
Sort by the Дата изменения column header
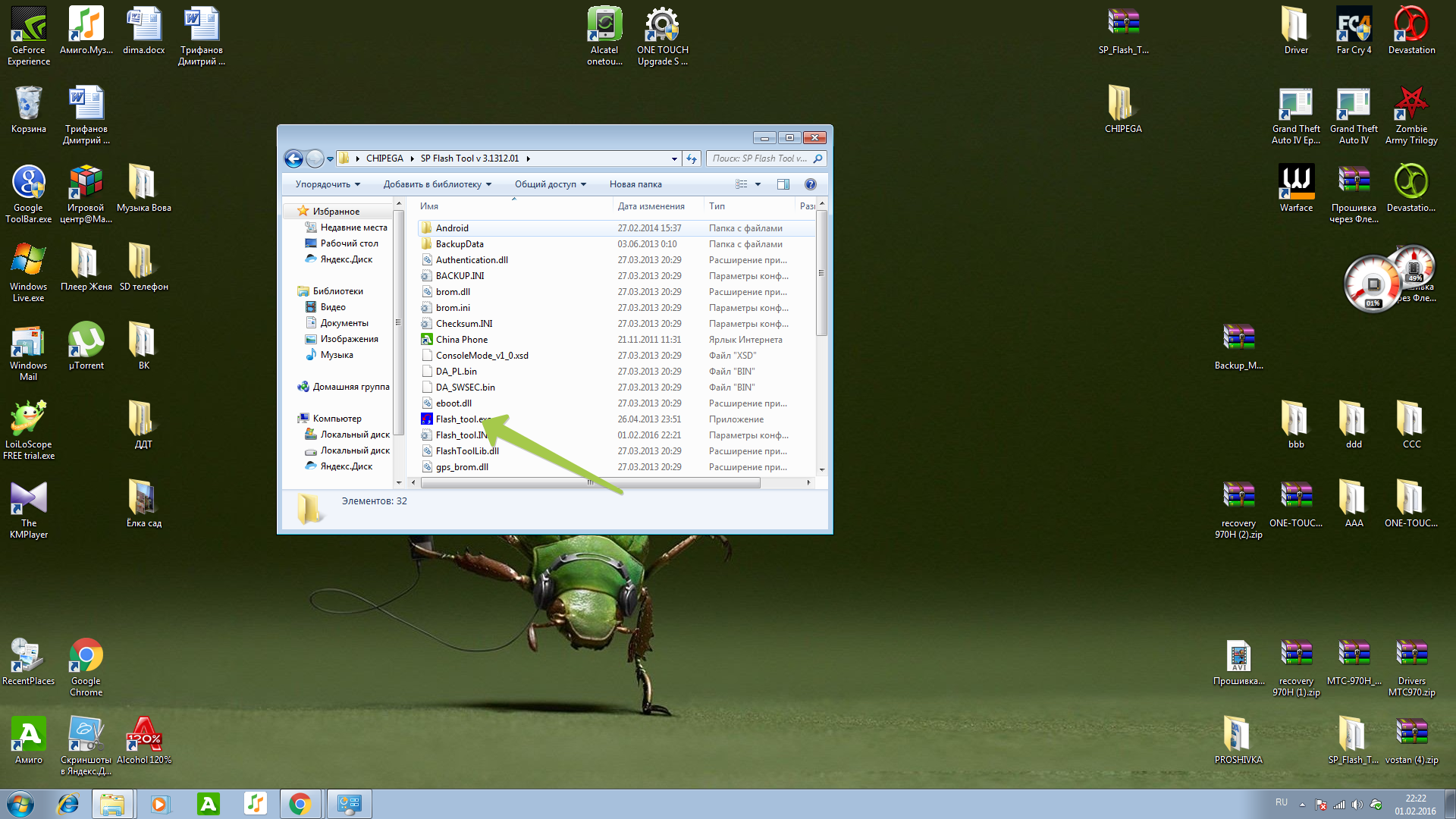coord(651,206)
